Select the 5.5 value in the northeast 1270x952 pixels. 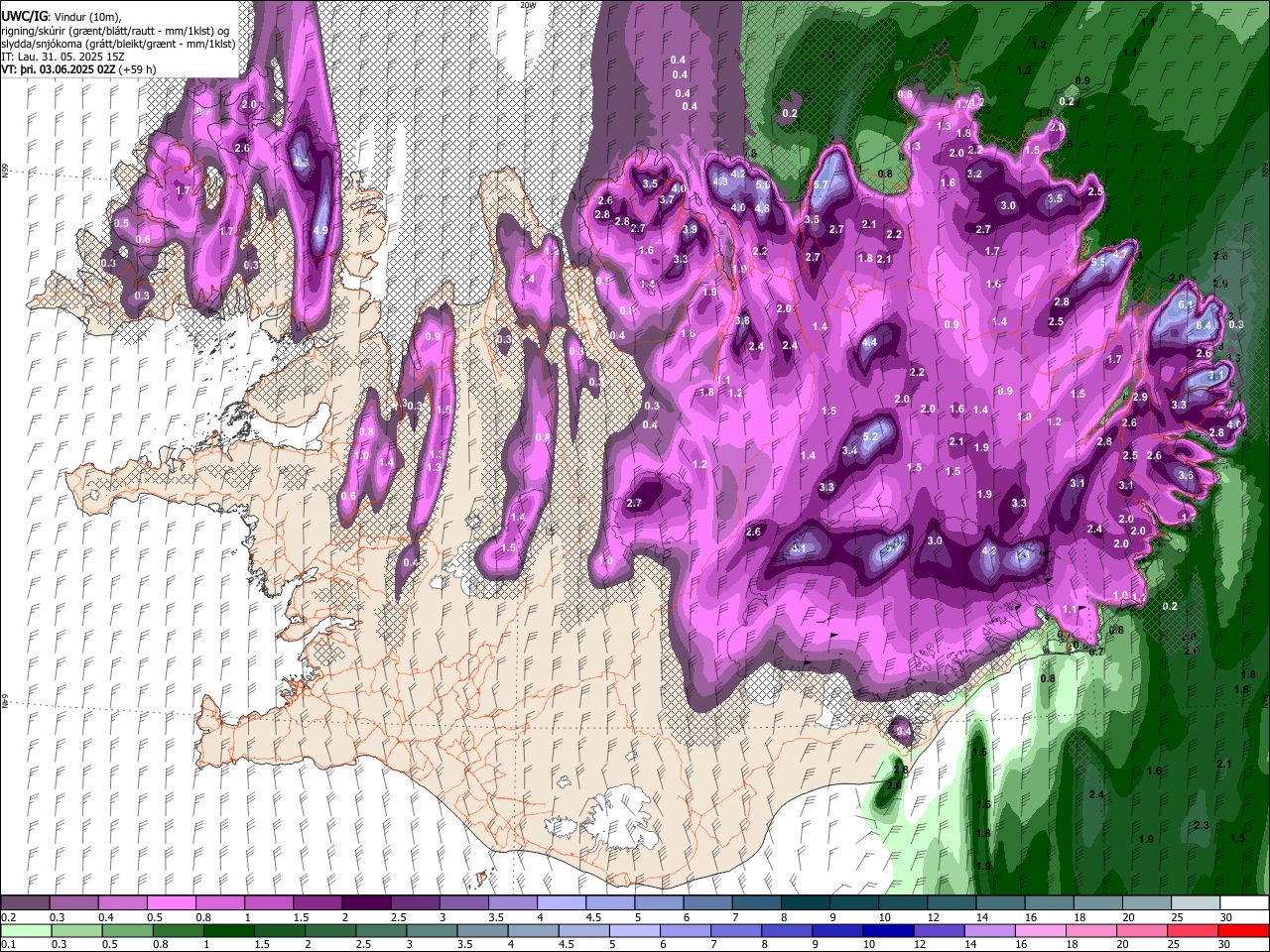coord(1097,264)
